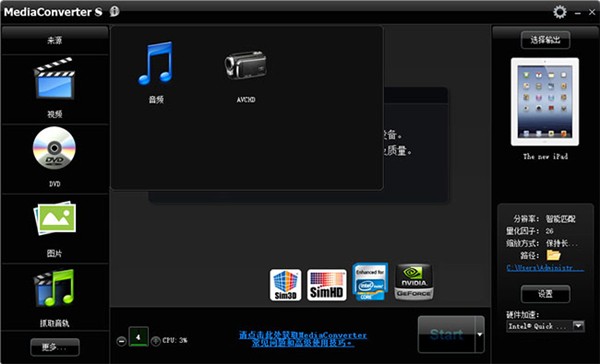Screen dimensions: 600x364
Task: Open the settings gear in title bar
Action: [560, 12]
